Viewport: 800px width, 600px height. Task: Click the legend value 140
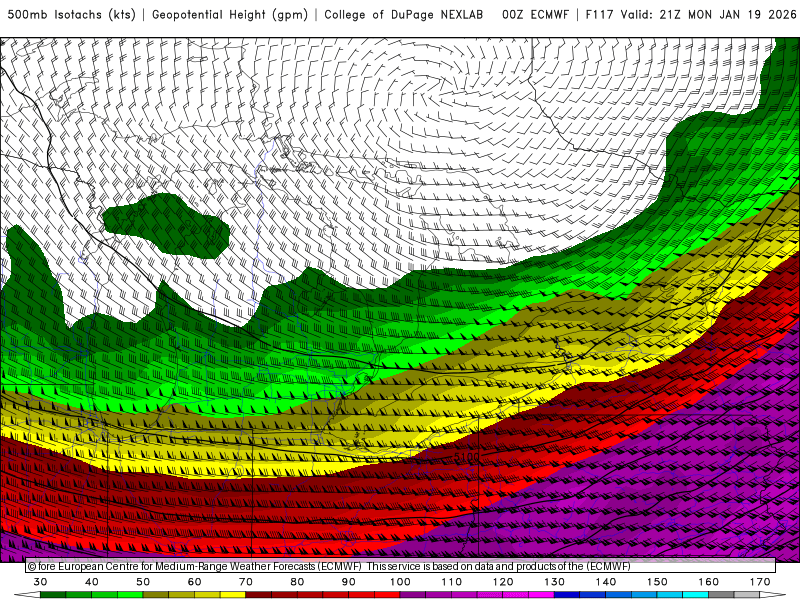606,582
